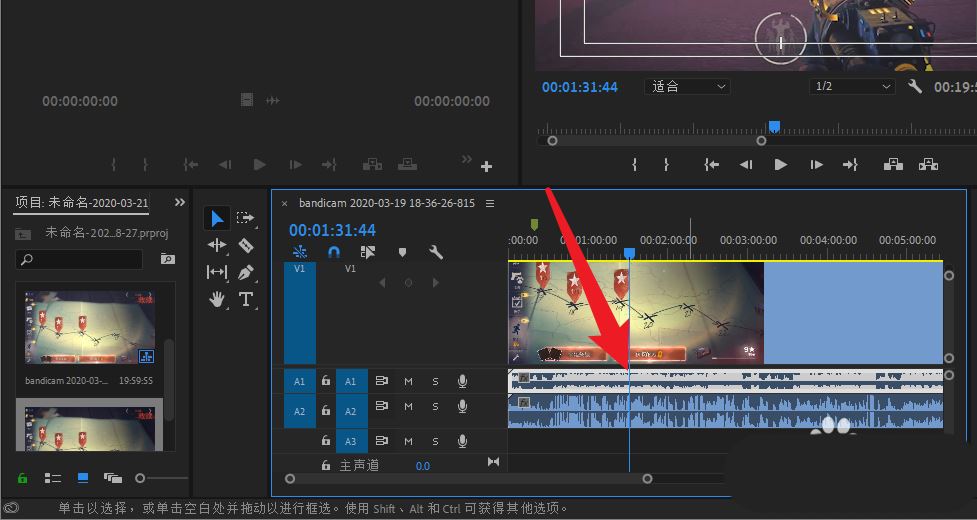Click inside project search field
The width and height of the screenshot is (977, 520).
[x=79, y=259]
